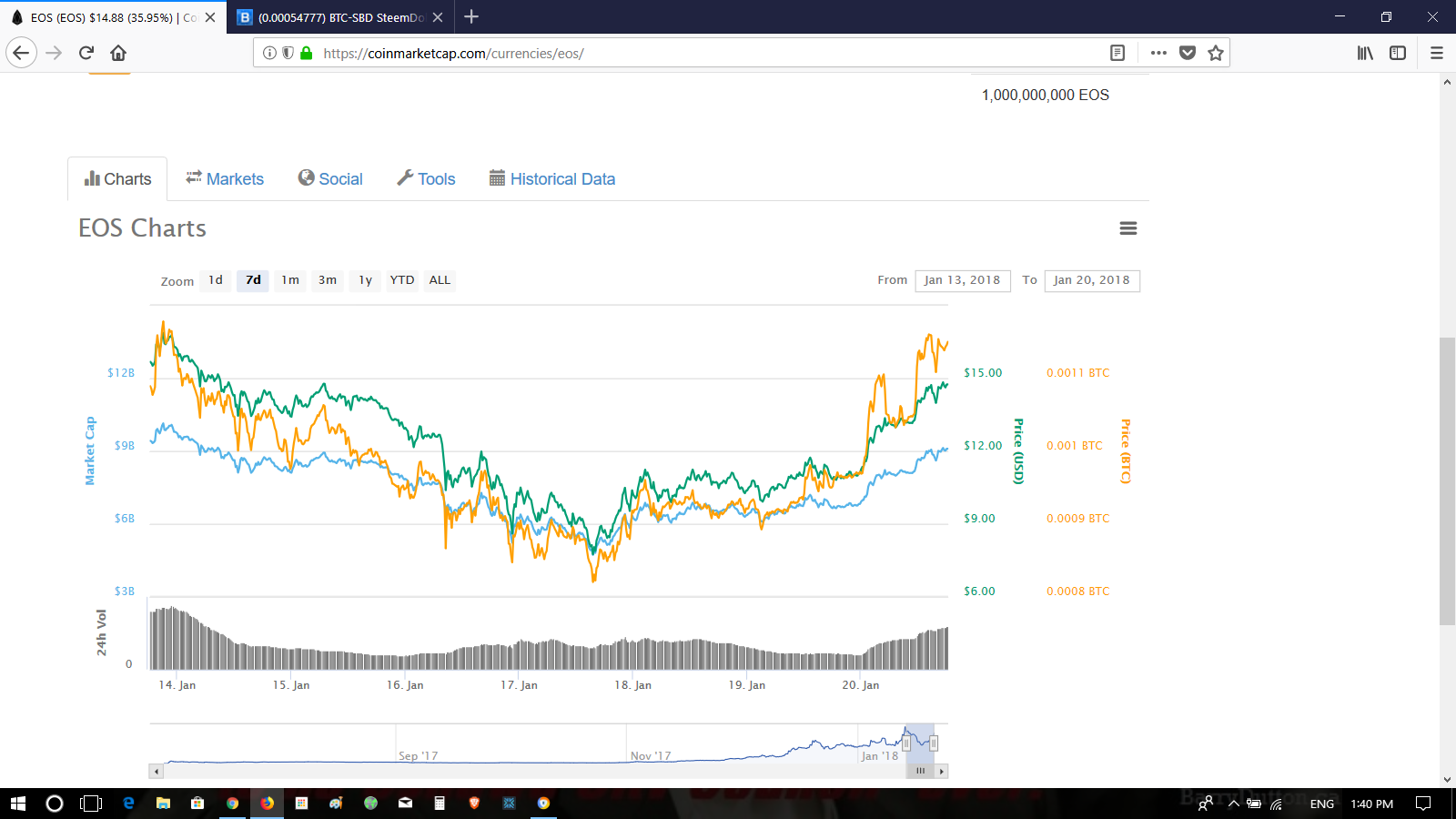Open the chart context menu hamburger icon
The image size is (1456, 819).
(x=1128, y=228)
